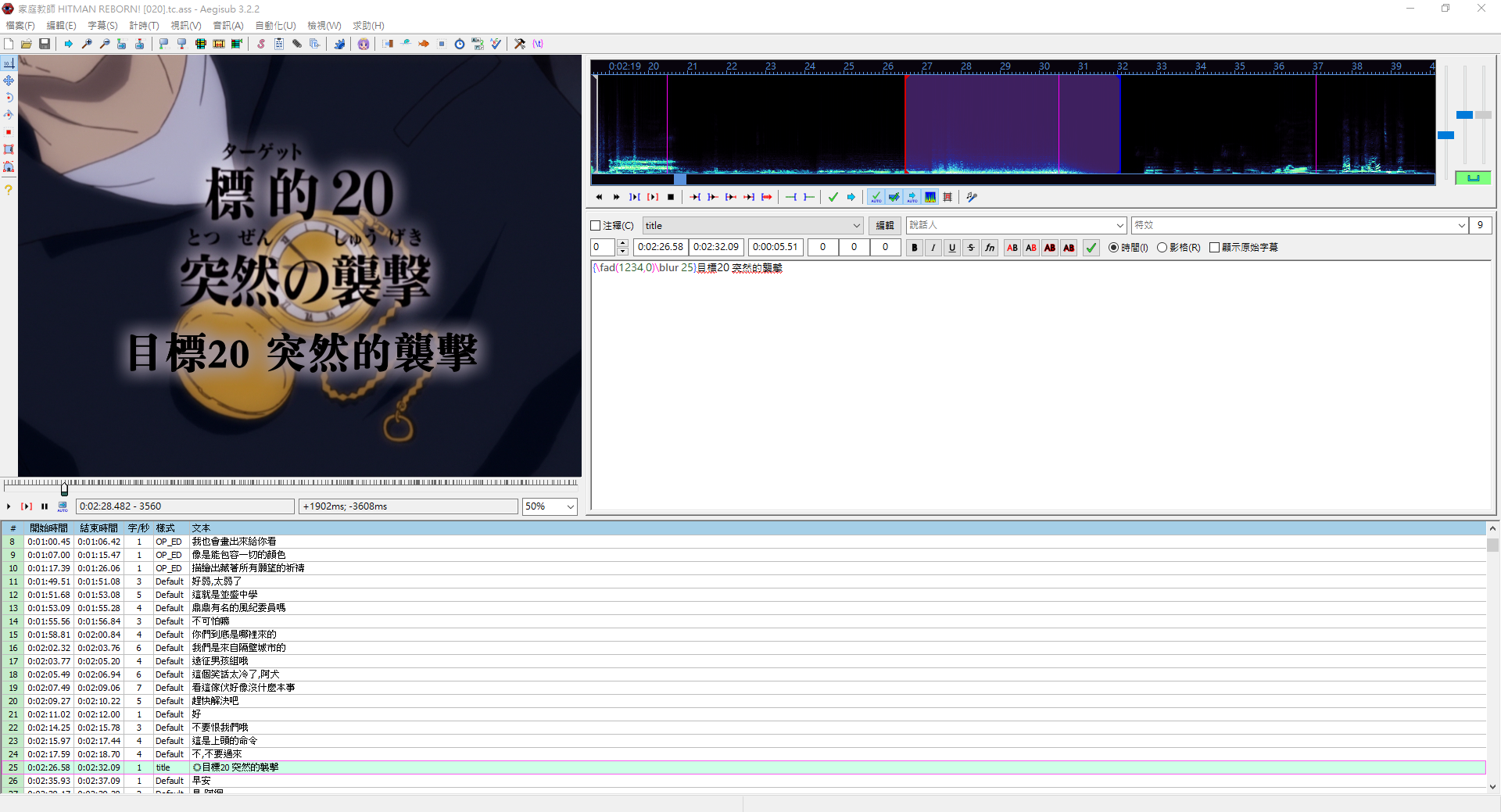This screenshot has height=812, width=1501.
Task: Play video from the triangle play button
Action: point(9,506)
